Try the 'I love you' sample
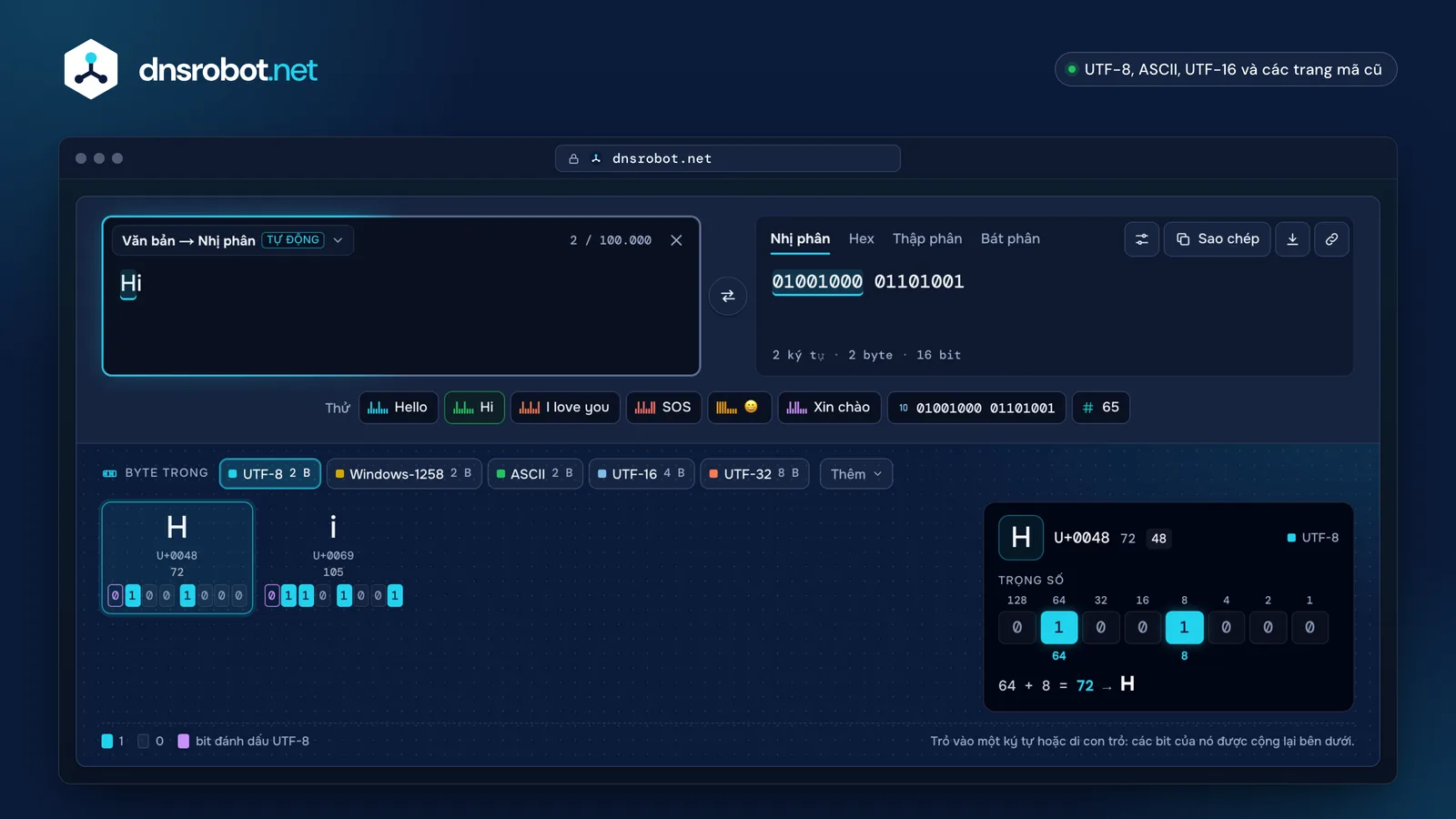The image size is (1456, 819). [x=565, y=407]
